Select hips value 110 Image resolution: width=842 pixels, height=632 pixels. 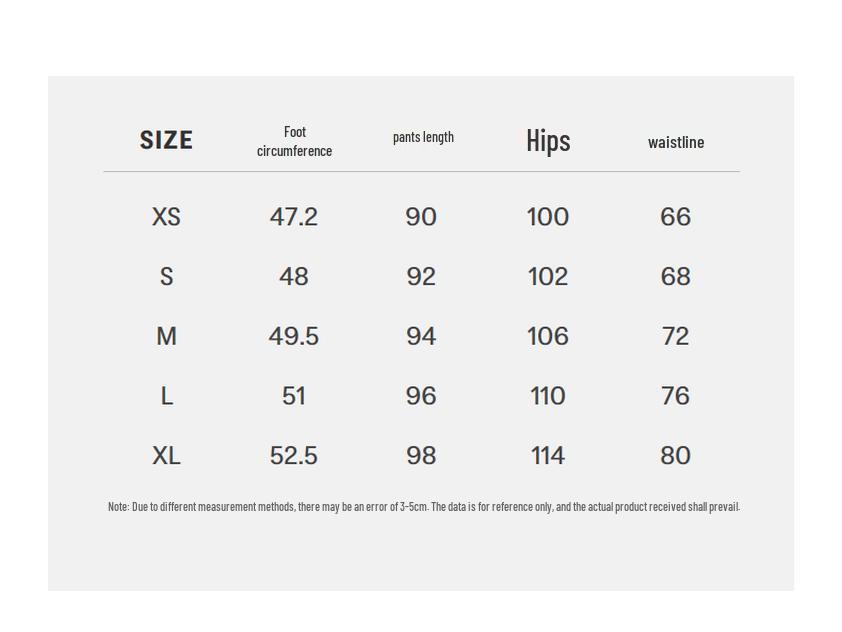[x=548, y=397]
